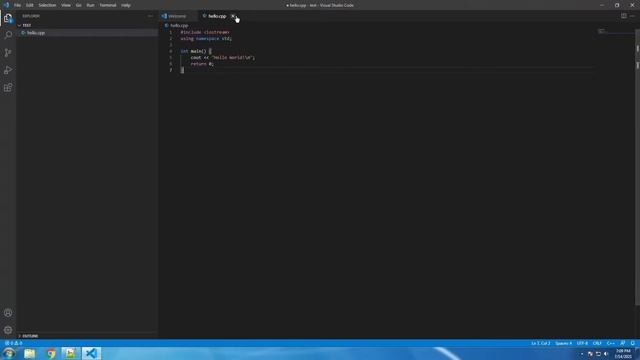Viewport: 640px width, 360px height.
Task: Open editor more actions ellipsis at top right
Action: [x=632, y=16]
